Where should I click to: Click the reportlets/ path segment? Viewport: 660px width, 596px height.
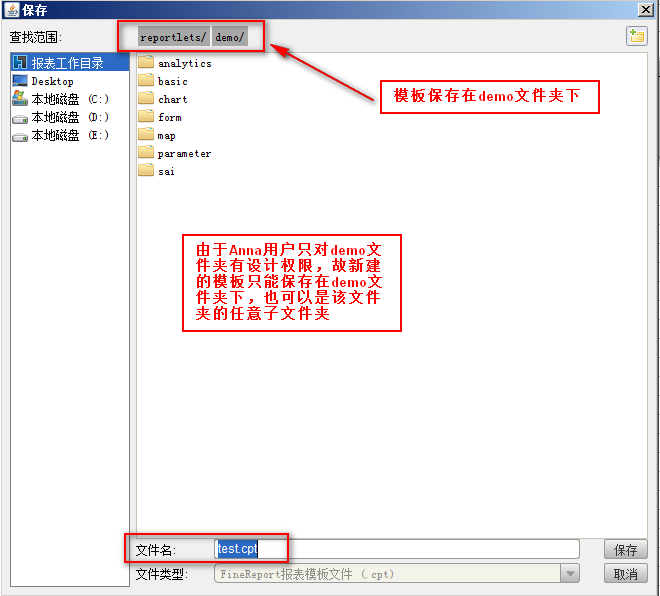(173, 37)
